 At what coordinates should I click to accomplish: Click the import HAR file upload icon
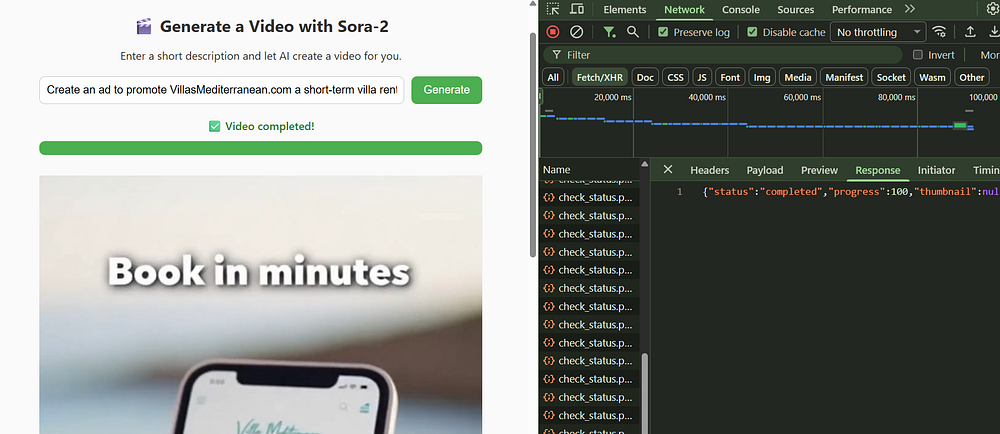pyautogui.click(x=970, y=32)
